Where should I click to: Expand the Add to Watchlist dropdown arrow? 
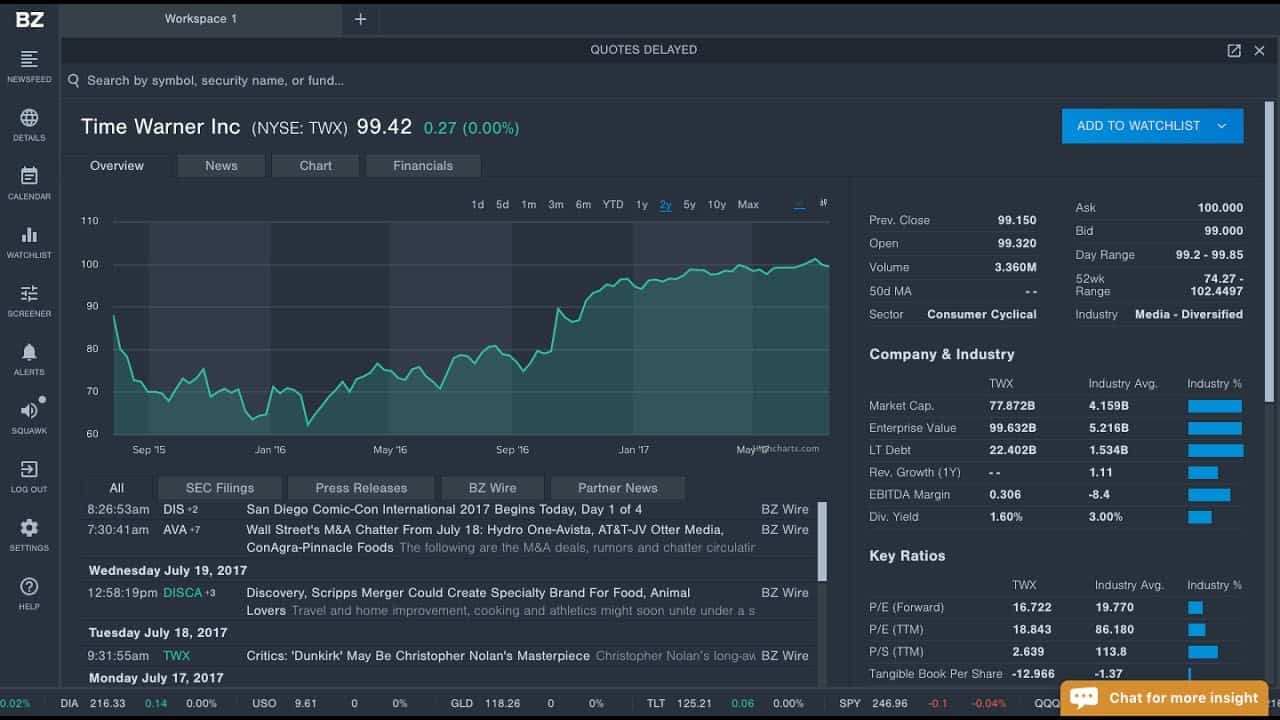pyautogui.click(x=1221, y=126)
